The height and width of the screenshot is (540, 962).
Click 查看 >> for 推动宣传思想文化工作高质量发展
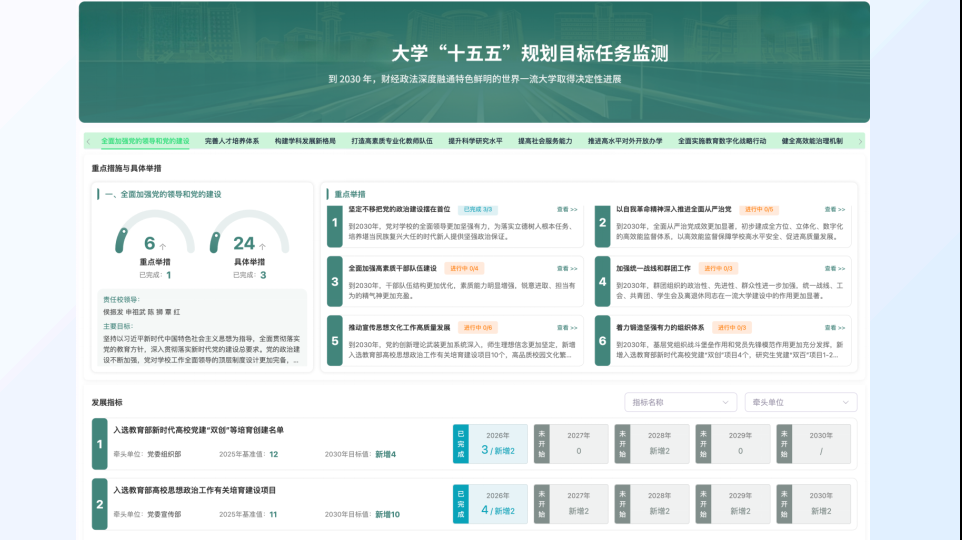pyautogui.click(x=567, y=328)
